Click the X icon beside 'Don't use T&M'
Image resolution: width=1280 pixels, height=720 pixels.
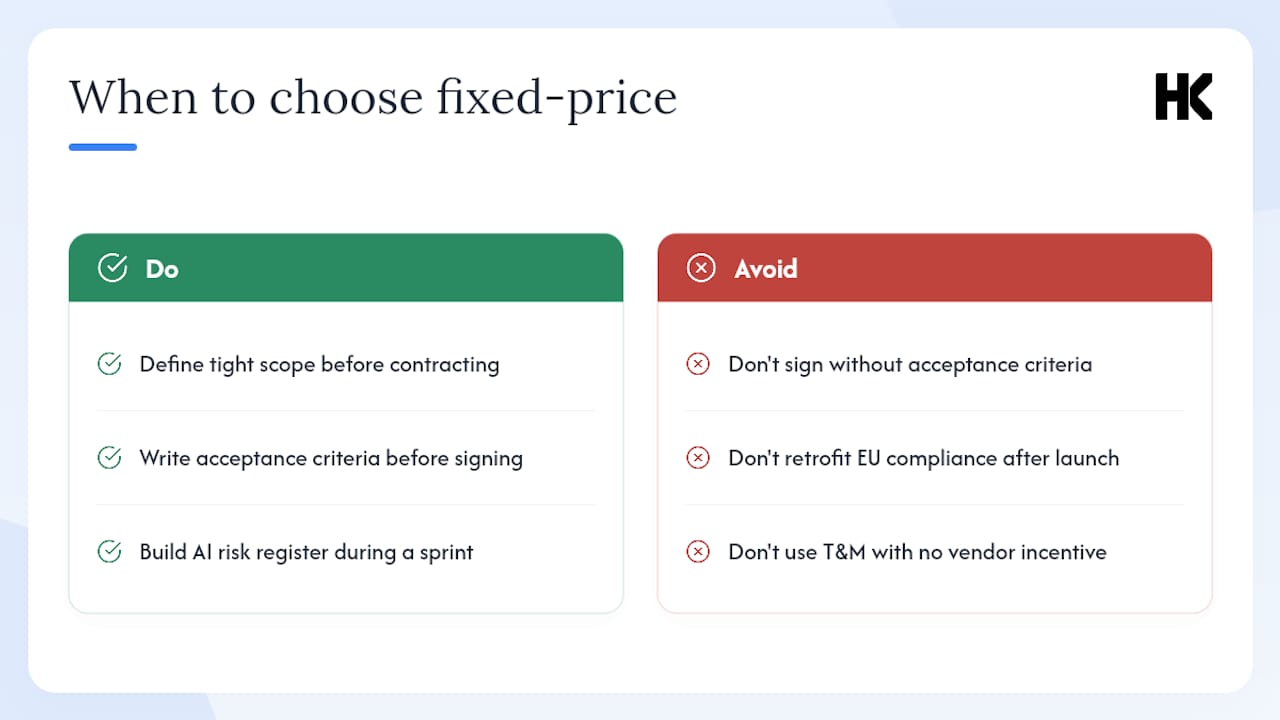698,552
